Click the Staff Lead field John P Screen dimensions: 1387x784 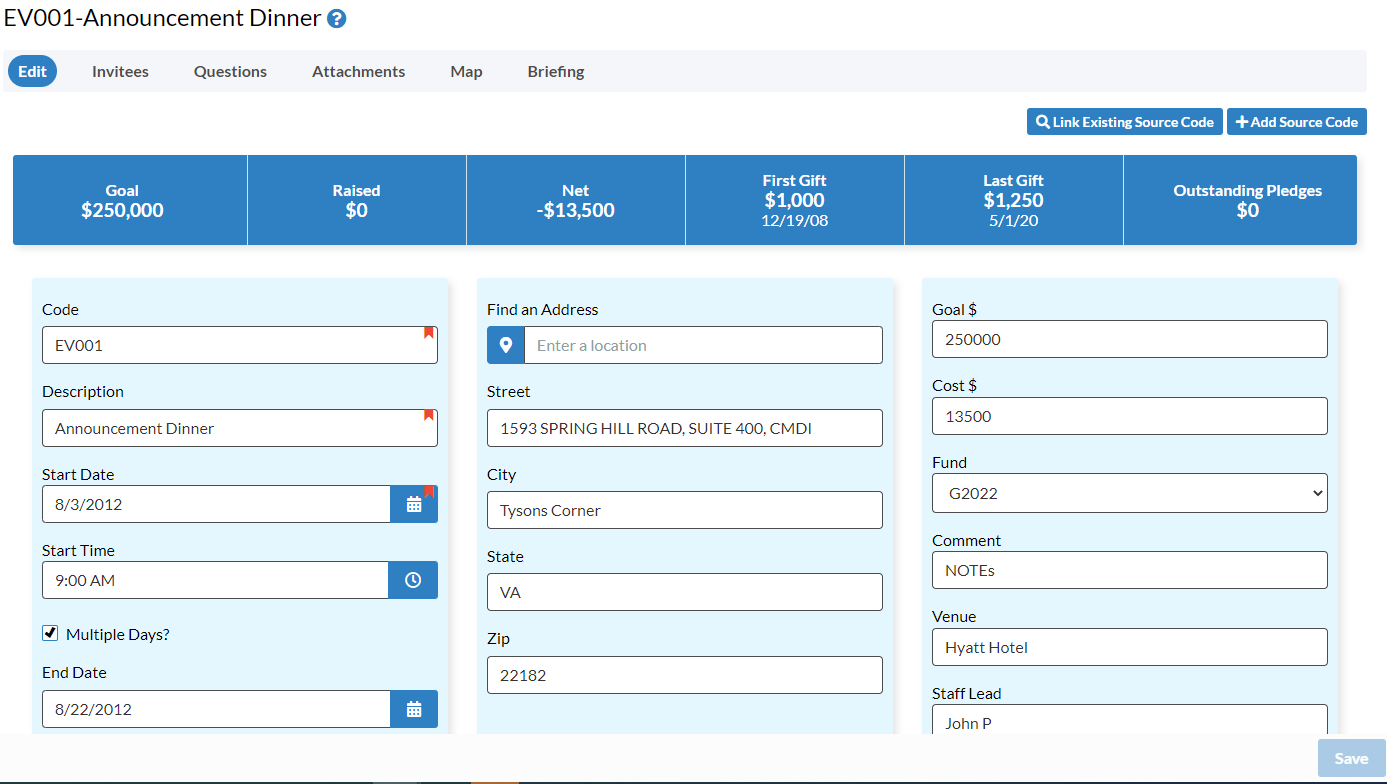point(1130,720)
